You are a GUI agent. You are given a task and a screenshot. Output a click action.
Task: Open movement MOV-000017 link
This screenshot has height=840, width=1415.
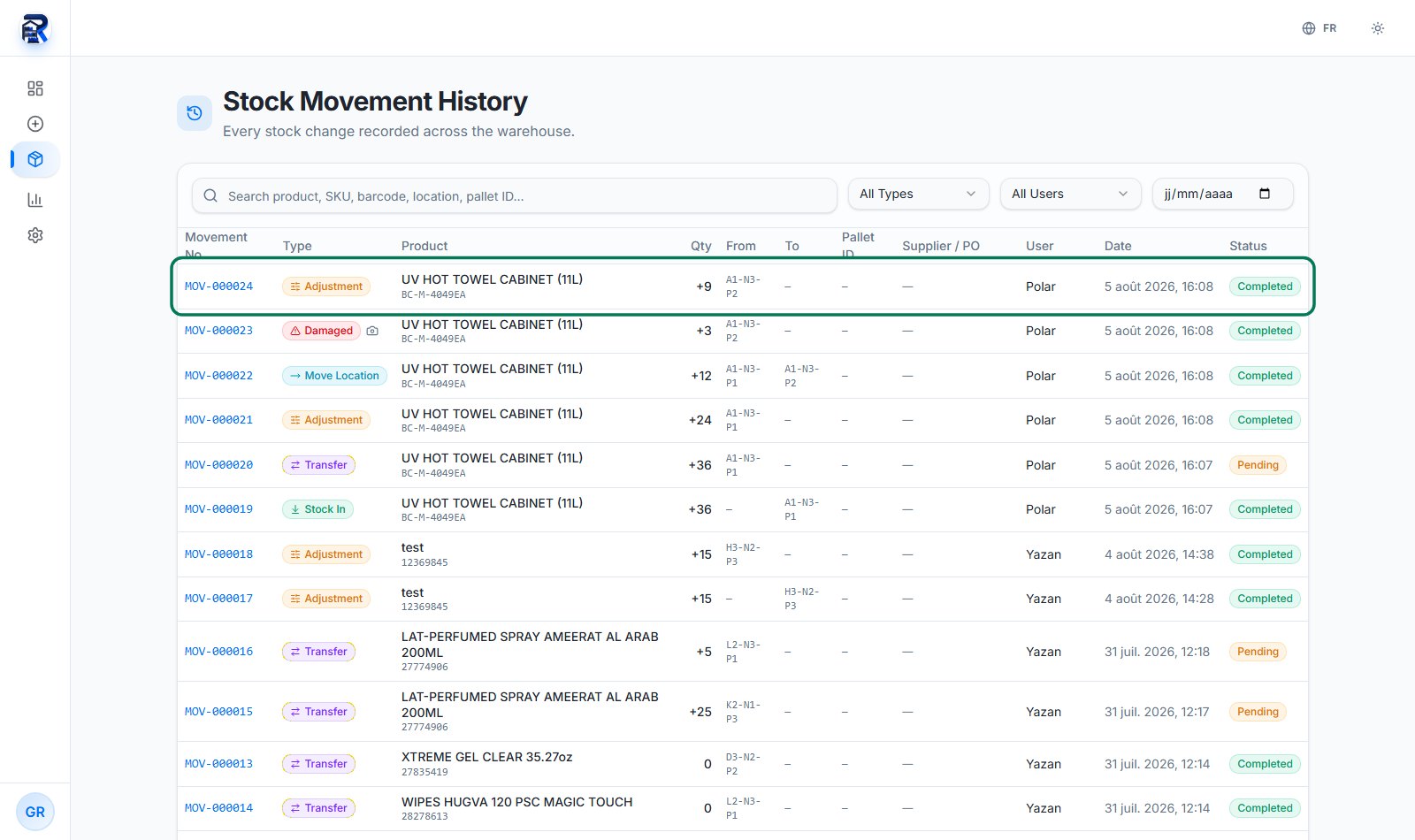[218, 599]
